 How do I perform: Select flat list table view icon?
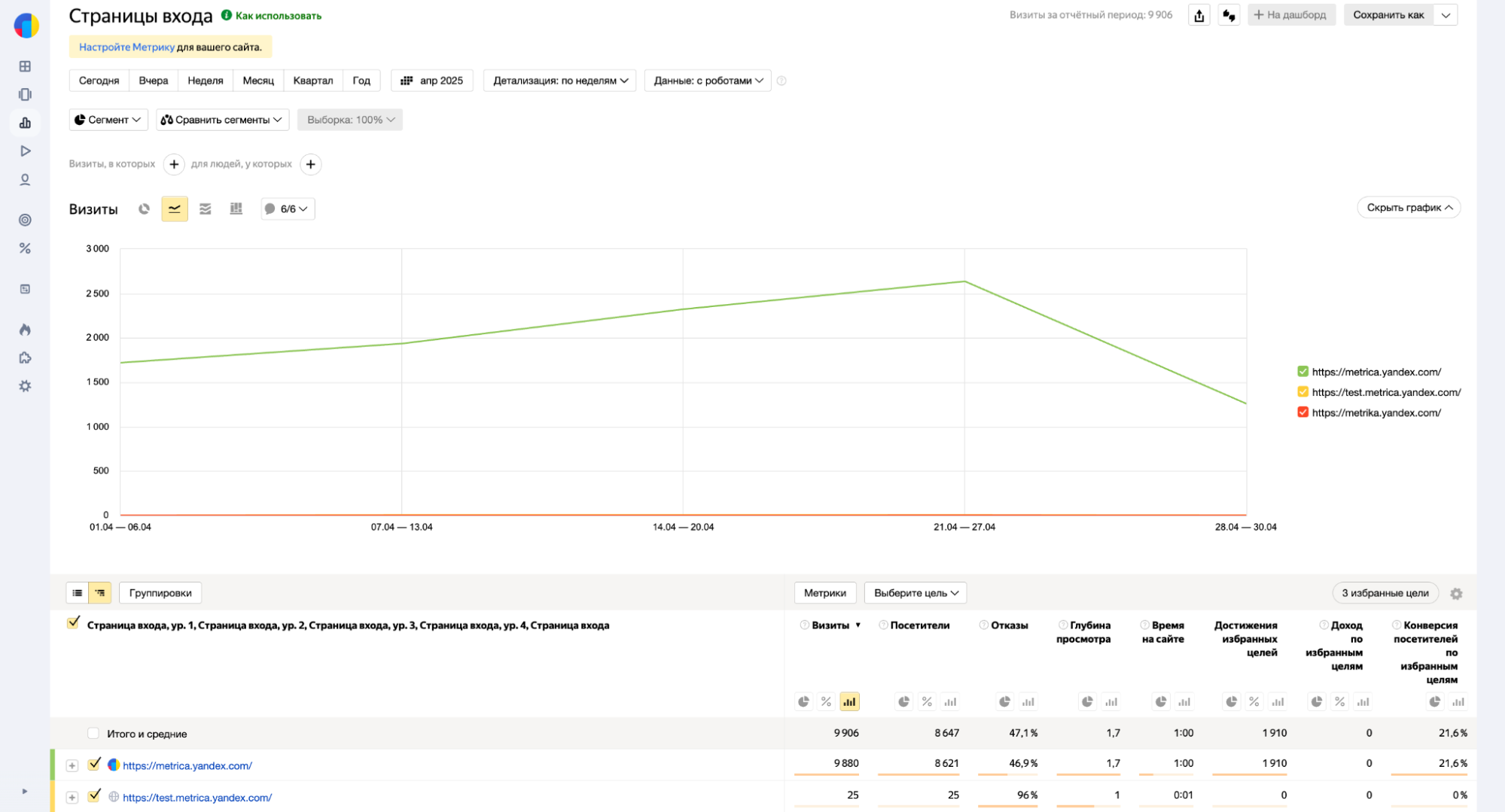(x=78, y=593)
